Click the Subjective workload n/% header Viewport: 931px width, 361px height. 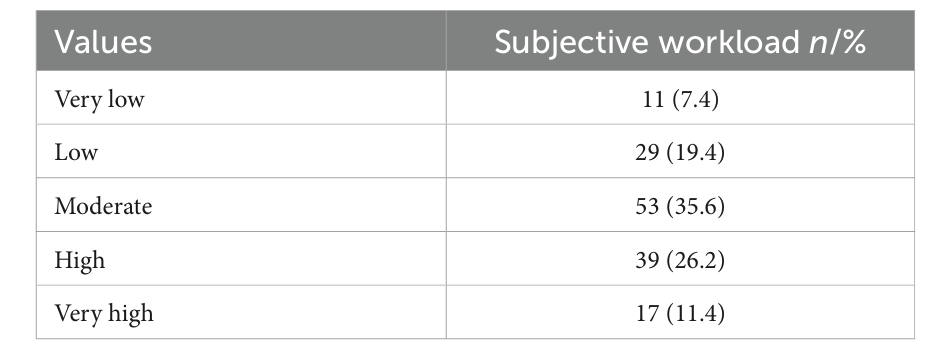click(x=680, y=42)
